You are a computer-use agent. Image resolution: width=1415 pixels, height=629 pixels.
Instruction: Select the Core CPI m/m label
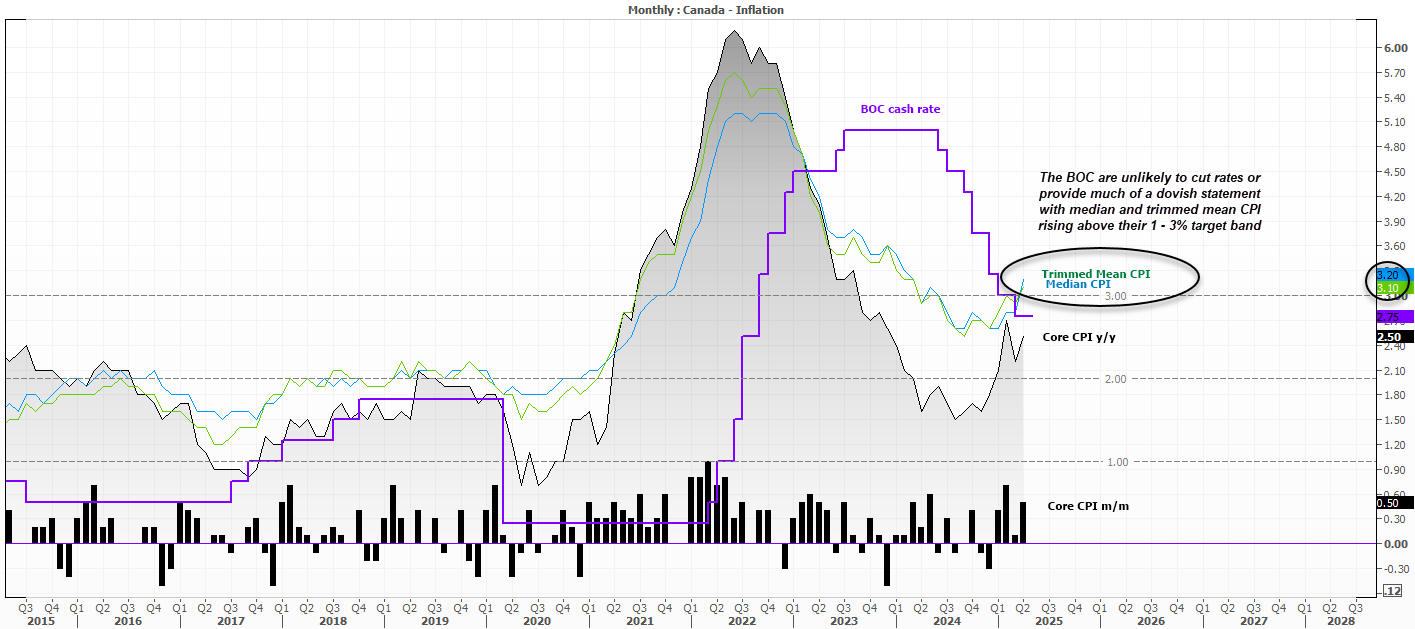point(1088,506)
